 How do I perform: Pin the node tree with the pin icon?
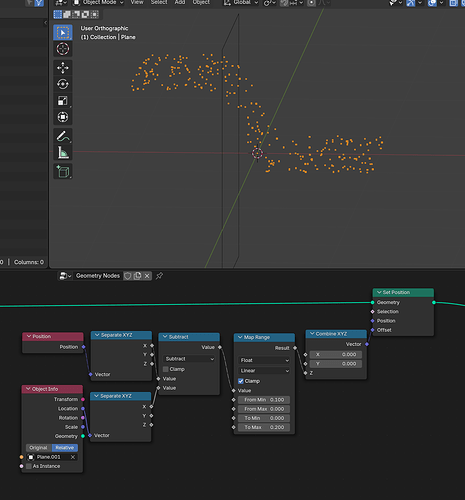click(160, 276)
